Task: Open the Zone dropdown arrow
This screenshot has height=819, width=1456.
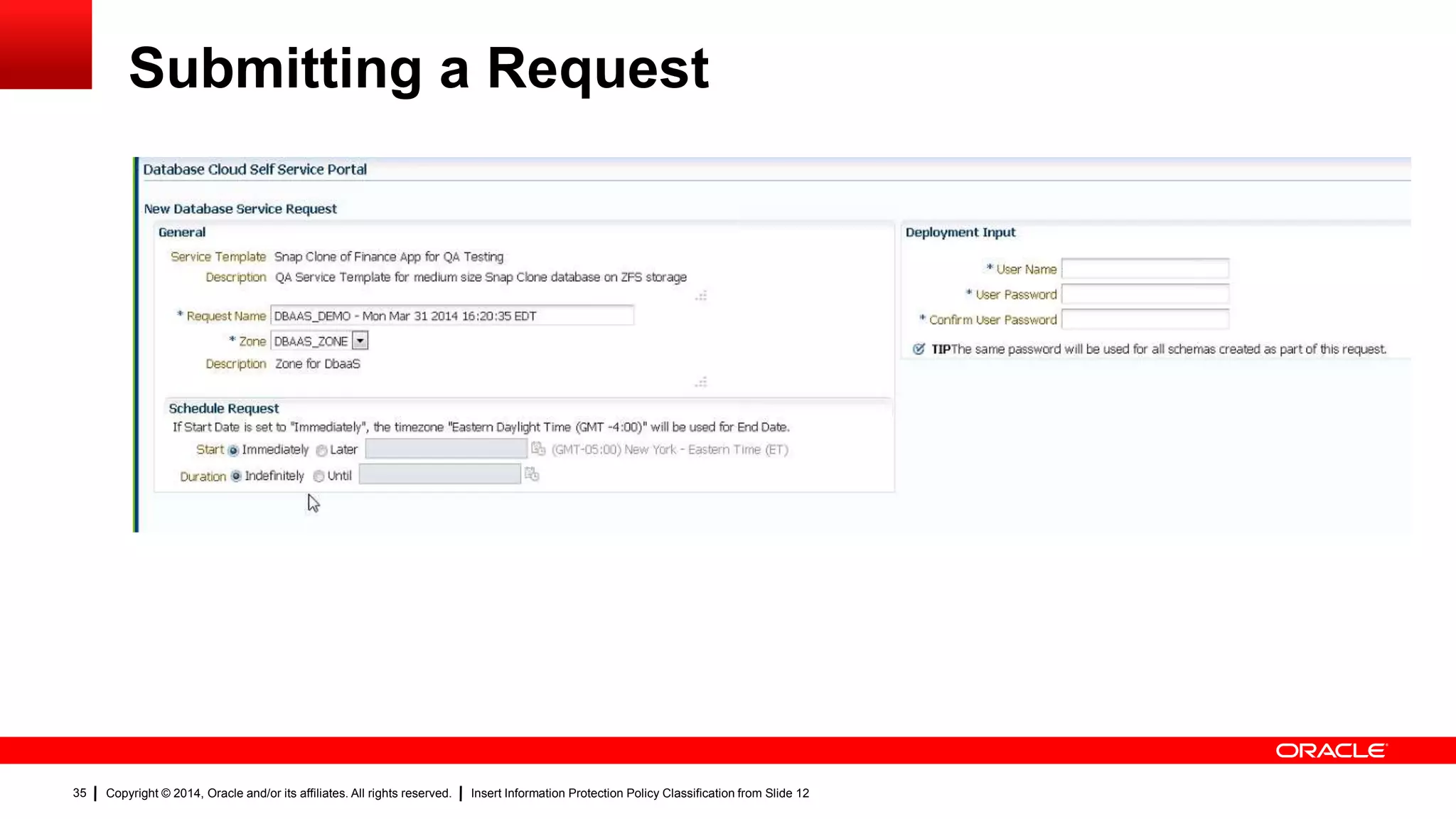Action: (360, 341)
